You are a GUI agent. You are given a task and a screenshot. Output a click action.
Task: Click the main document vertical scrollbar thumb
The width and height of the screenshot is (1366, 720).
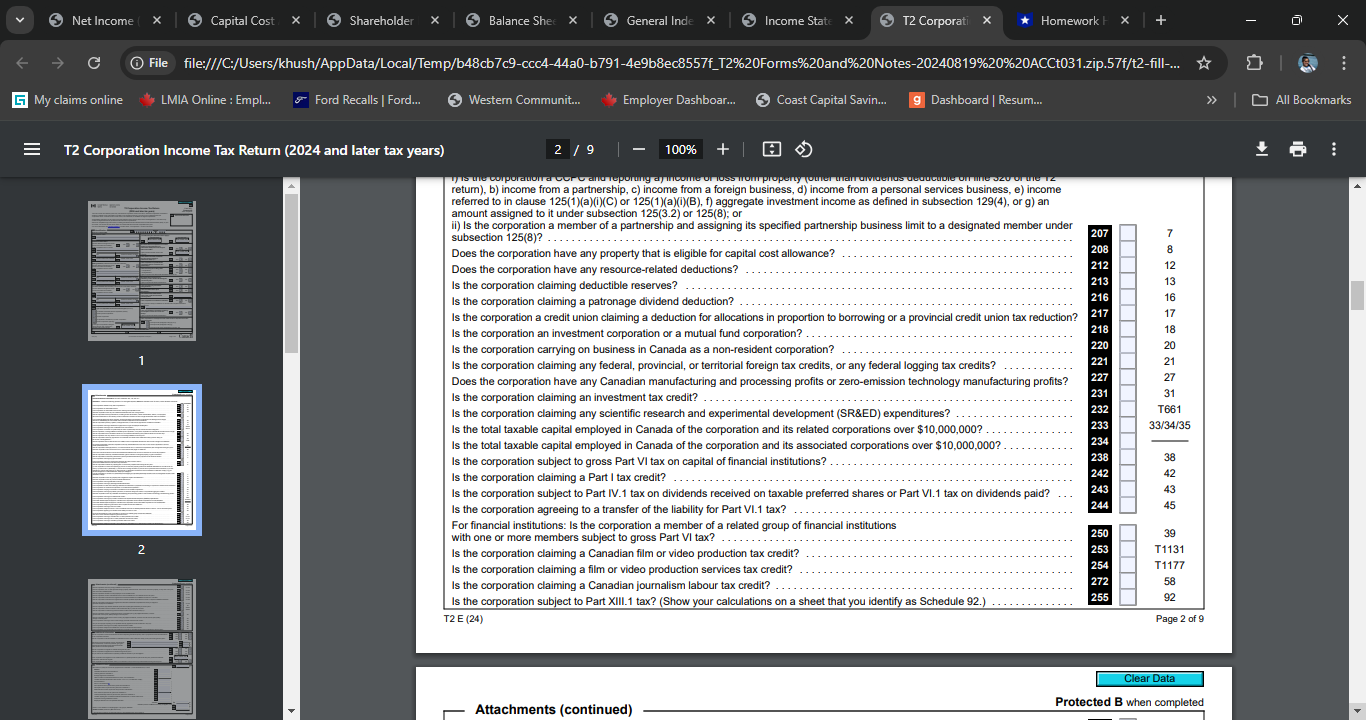tap(1357, 297)
